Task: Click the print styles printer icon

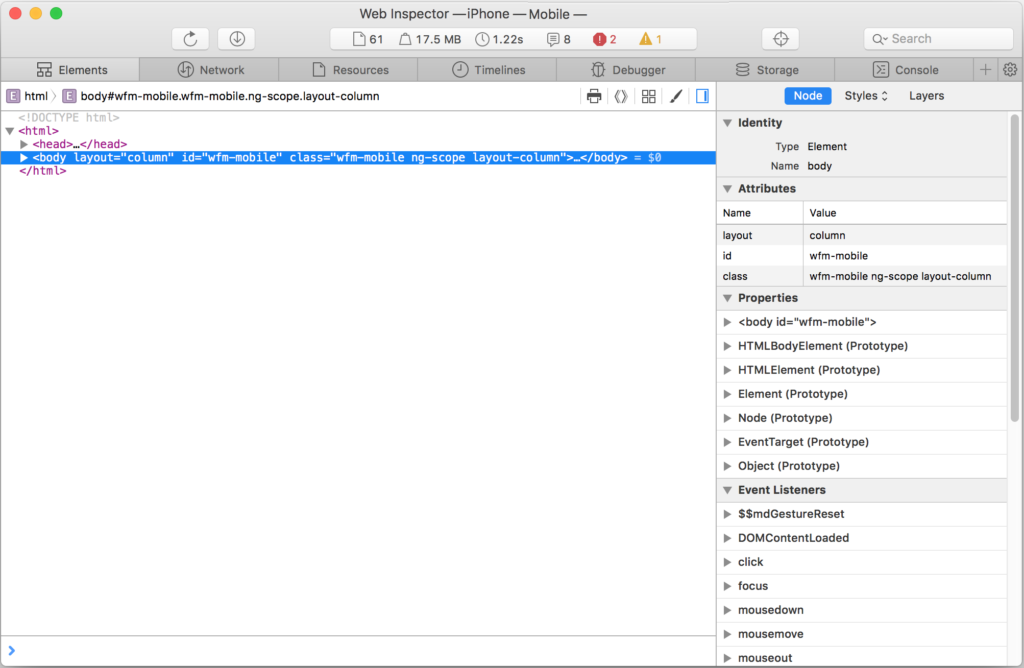Action: (594, 96)
